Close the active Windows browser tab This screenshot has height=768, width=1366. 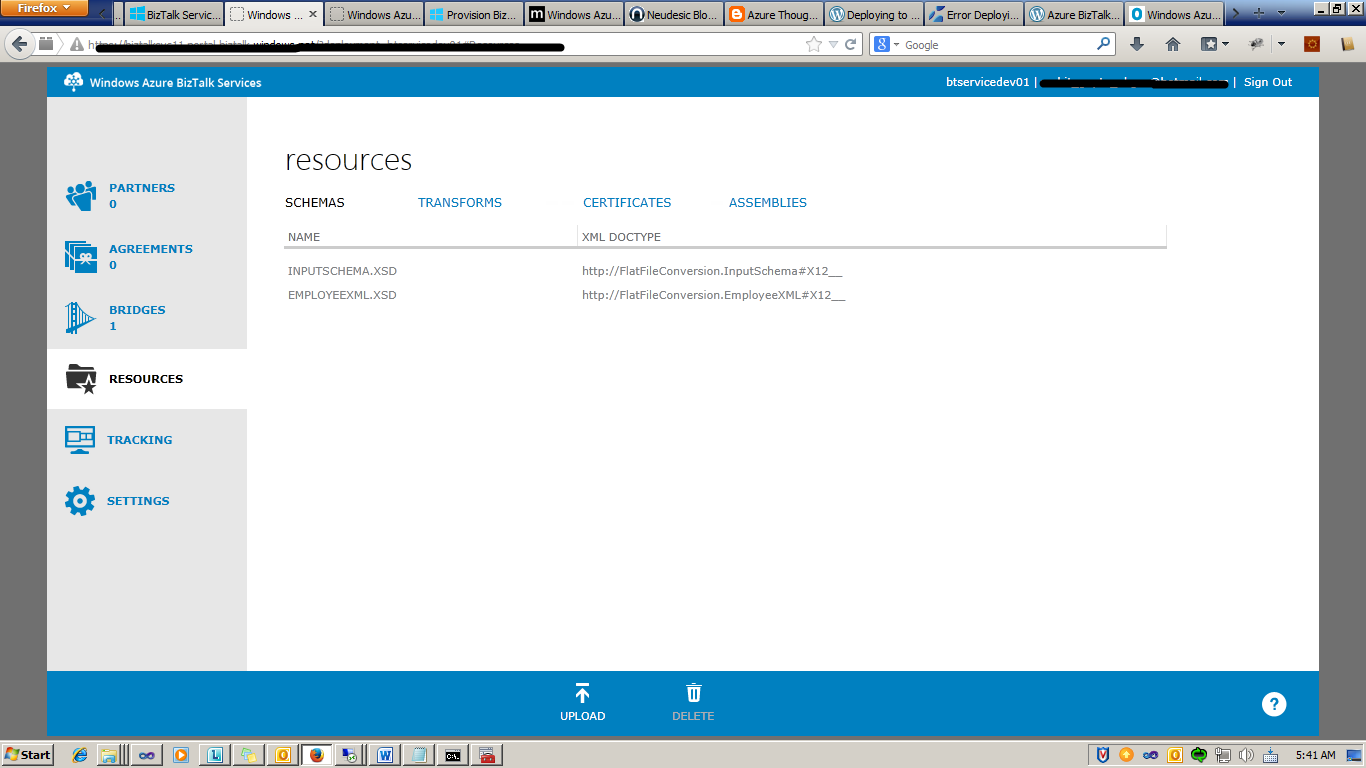pos(312,15)
